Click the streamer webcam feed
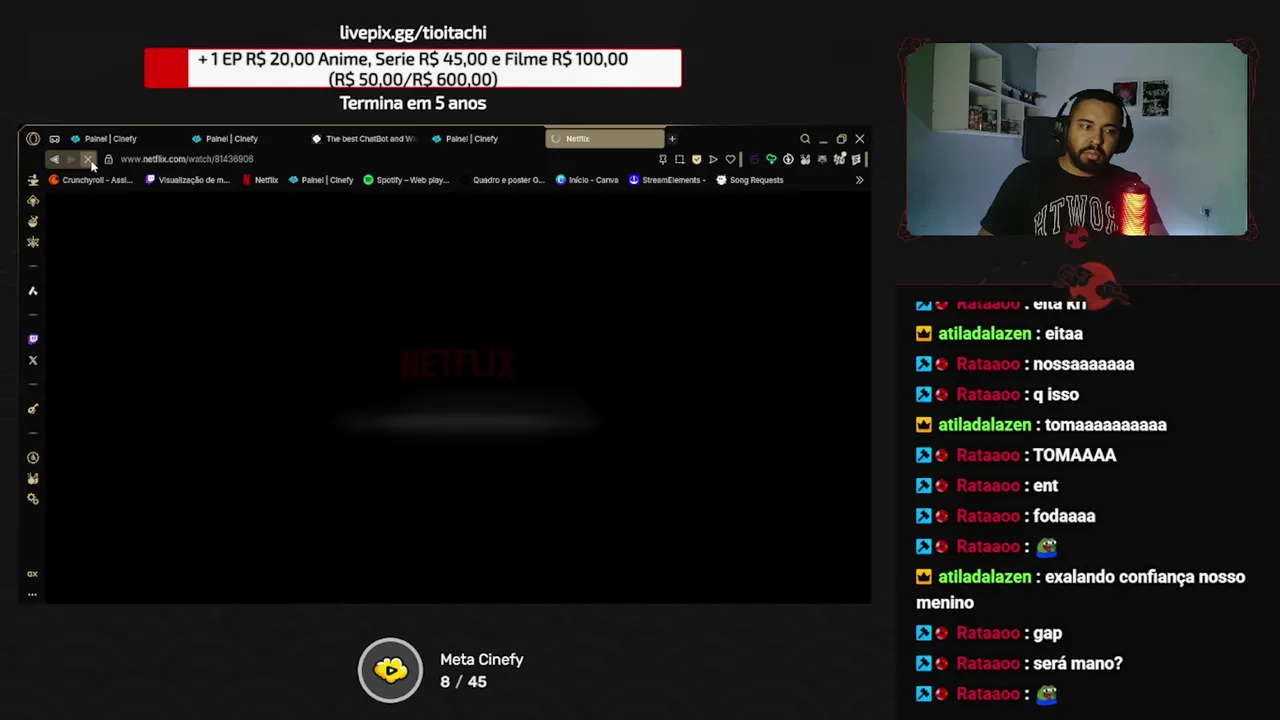1280x720 pixels. coord(1077,140)
